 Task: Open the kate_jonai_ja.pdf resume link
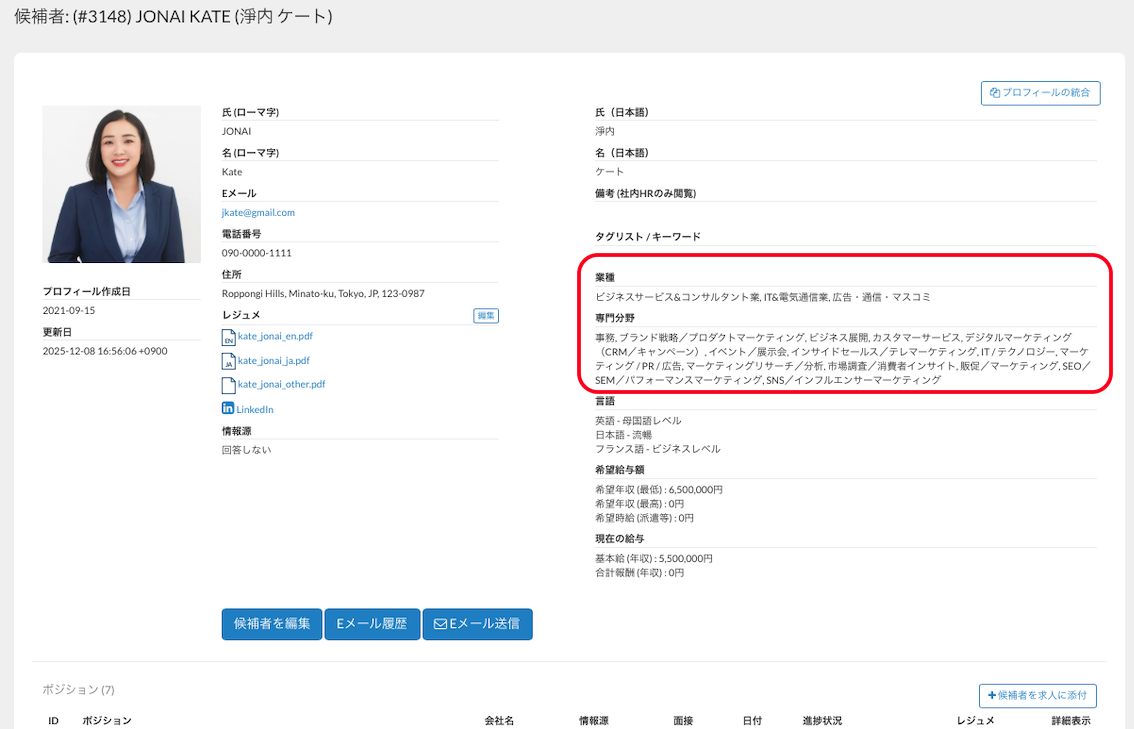pyautogui.click(x=274, y=361)
